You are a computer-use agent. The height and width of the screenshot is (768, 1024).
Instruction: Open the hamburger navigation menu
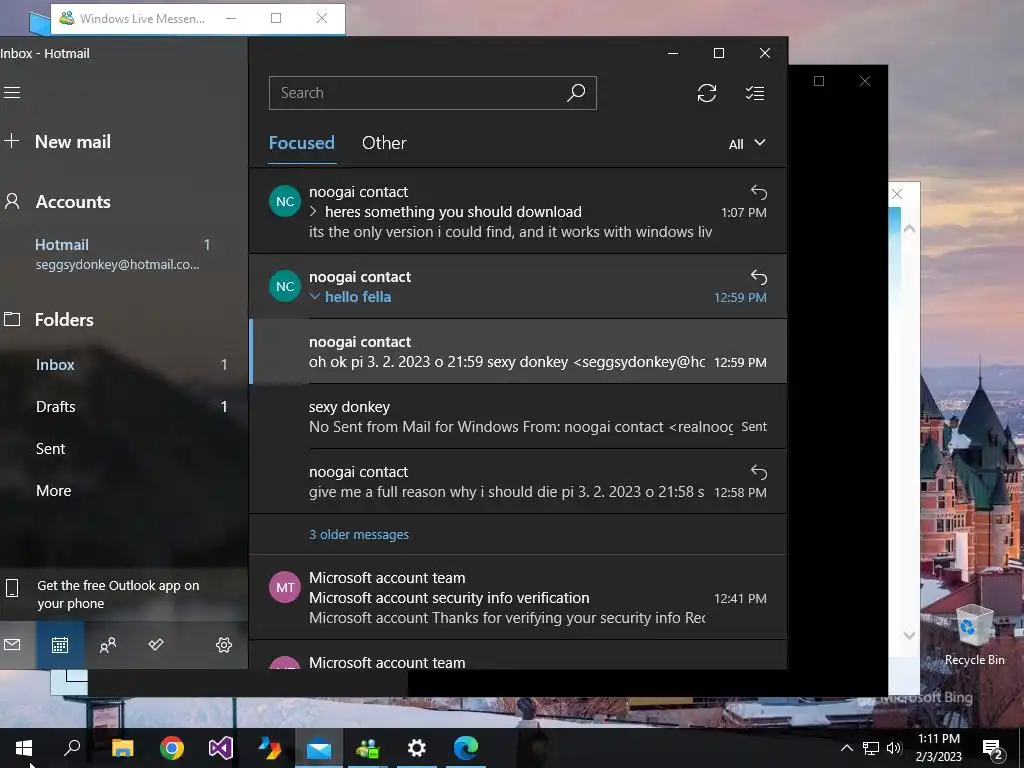(x=12, y=93)
